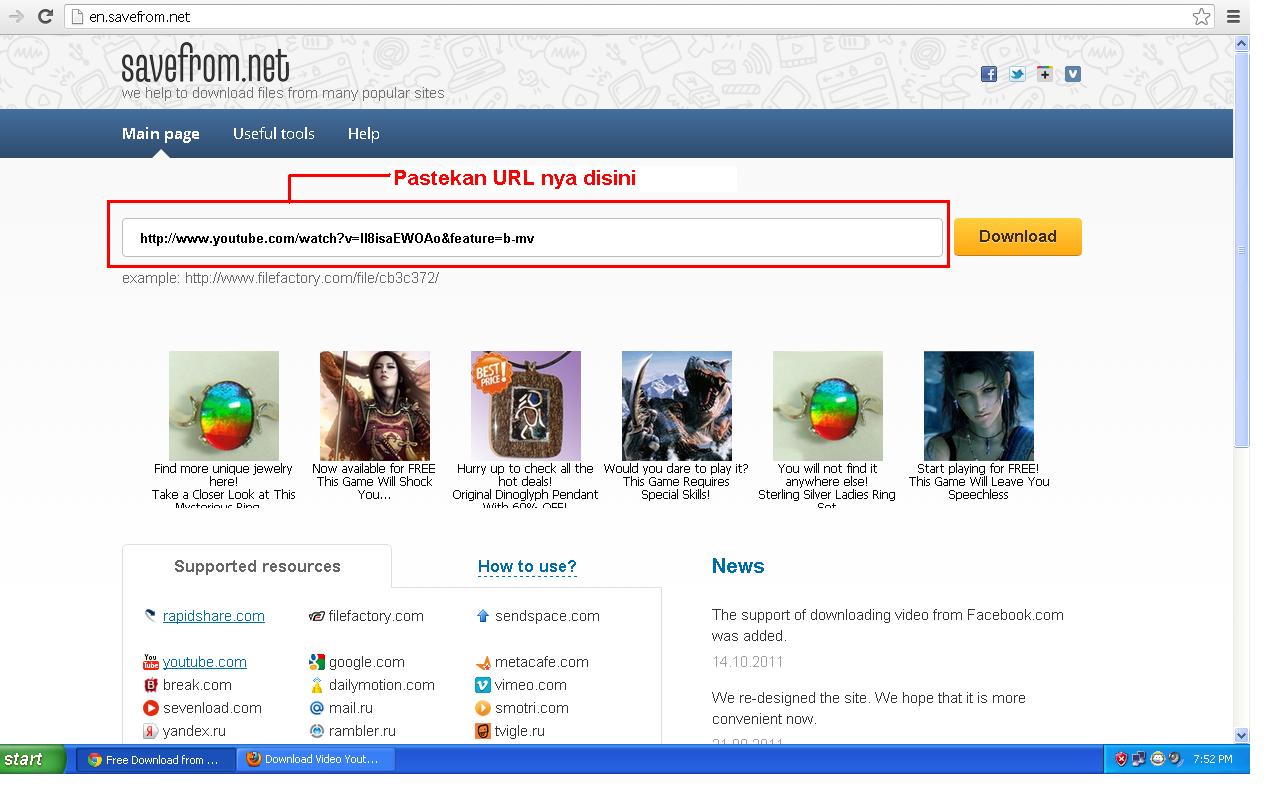Click the smotri.com site icon
1280x800 pixels.
coord(483,708)
